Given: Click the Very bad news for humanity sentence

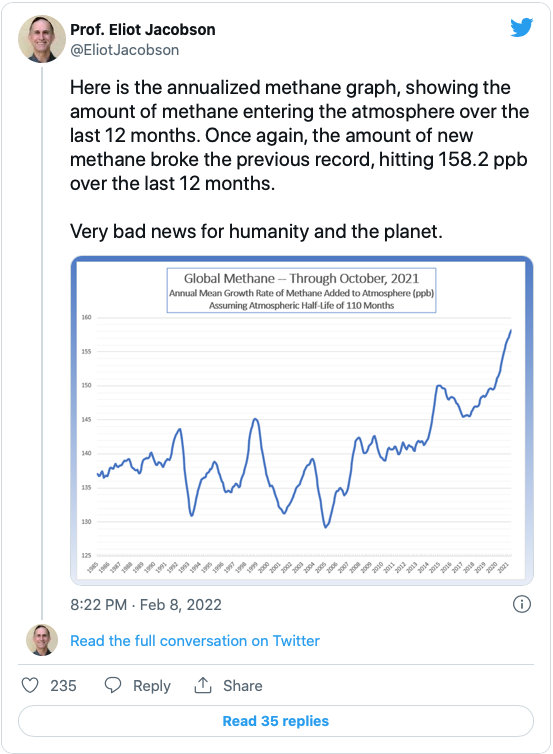Looking at the screenshot, I should point(256,231).
